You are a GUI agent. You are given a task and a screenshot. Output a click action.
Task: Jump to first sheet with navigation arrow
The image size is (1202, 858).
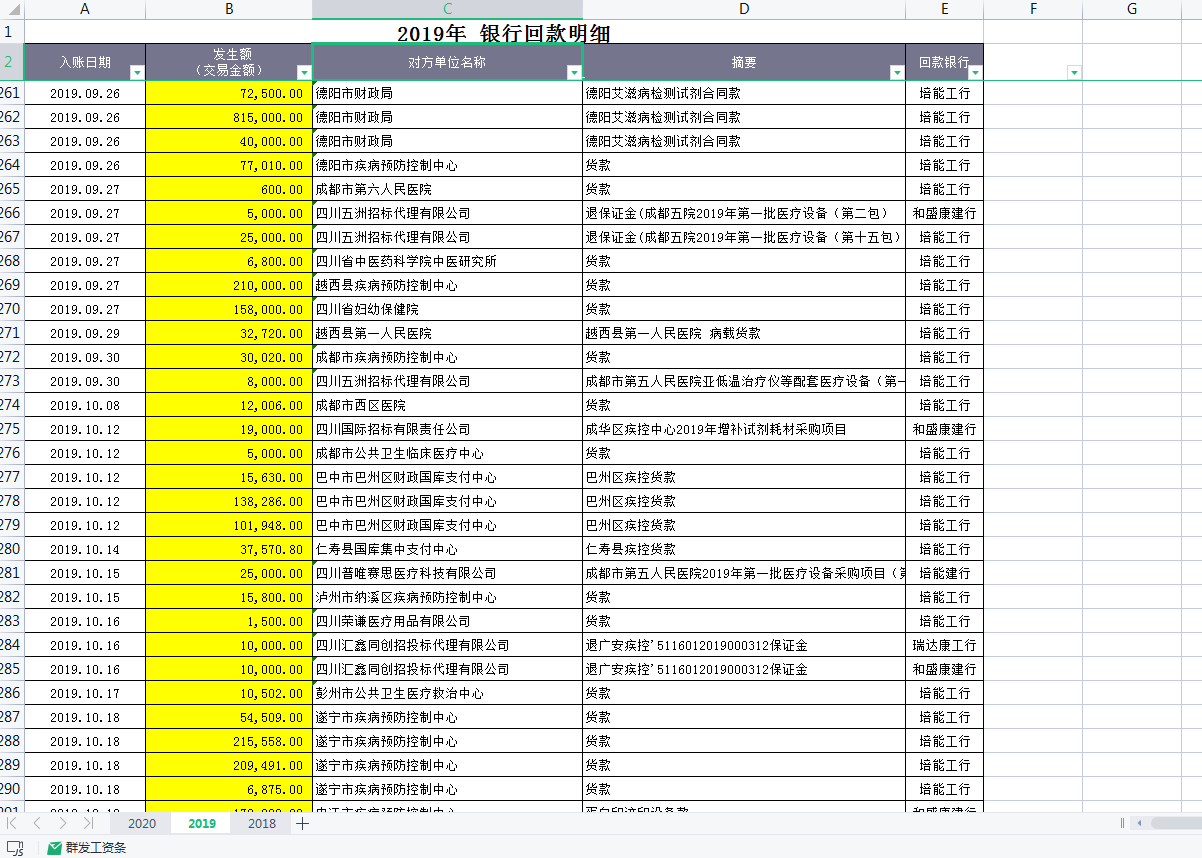tap(12, 823)
